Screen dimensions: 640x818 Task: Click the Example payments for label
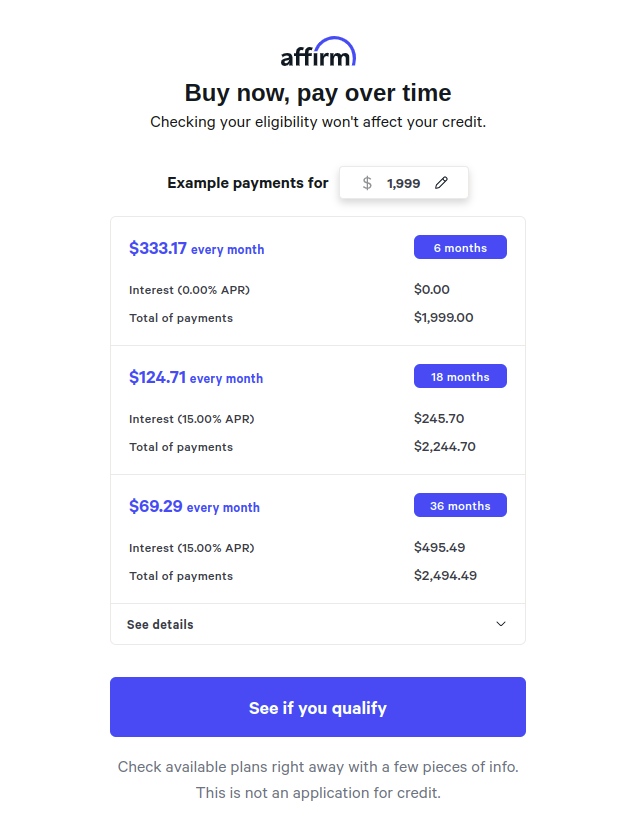click(248, 183)
